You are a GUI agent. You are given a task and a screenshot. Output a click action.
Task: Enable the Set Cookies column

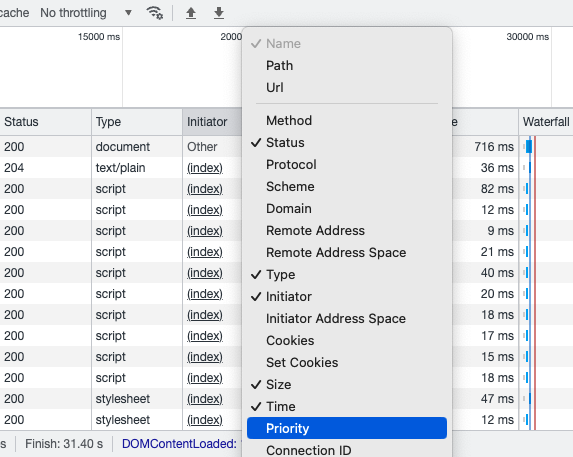(x=346, y=362)
